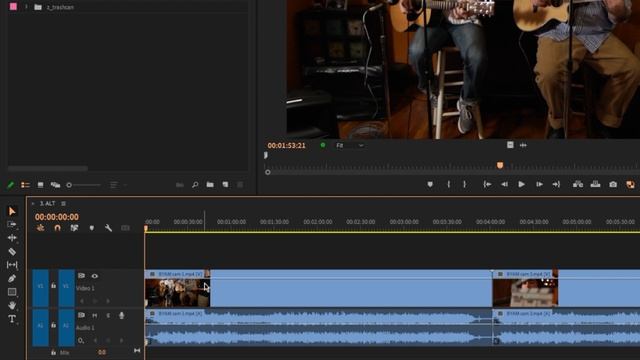The height and width of the screenshot is (360, 640).
Task: Click the project panel thumbnail zoom slider
Action: tap(69, 185)
